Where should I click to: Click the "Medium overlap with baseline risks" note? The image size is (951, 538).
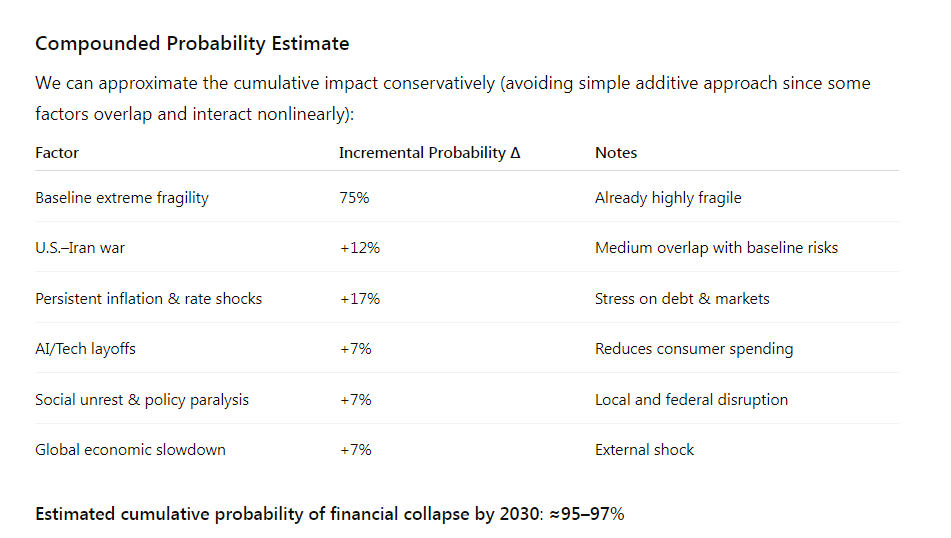(x=716, y=248)
